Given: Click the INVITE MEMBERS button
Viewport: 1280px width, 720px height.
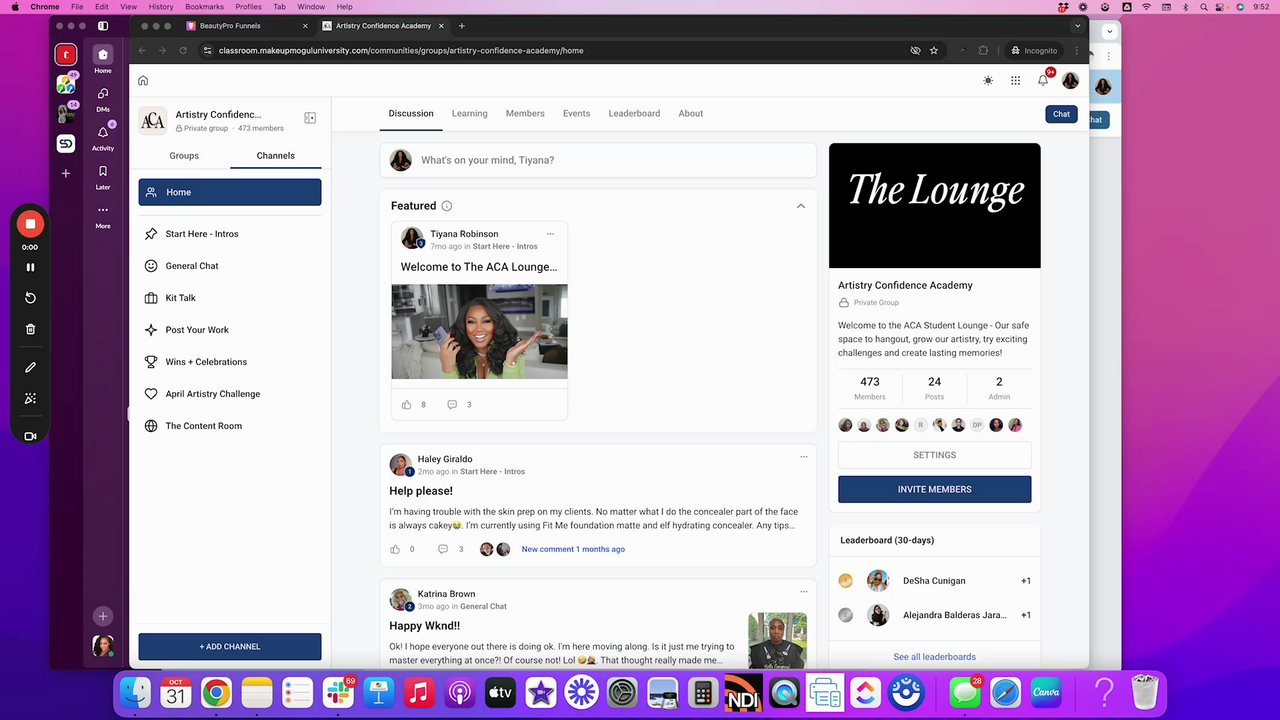Looking at the screenshot, I should point(934,489).
